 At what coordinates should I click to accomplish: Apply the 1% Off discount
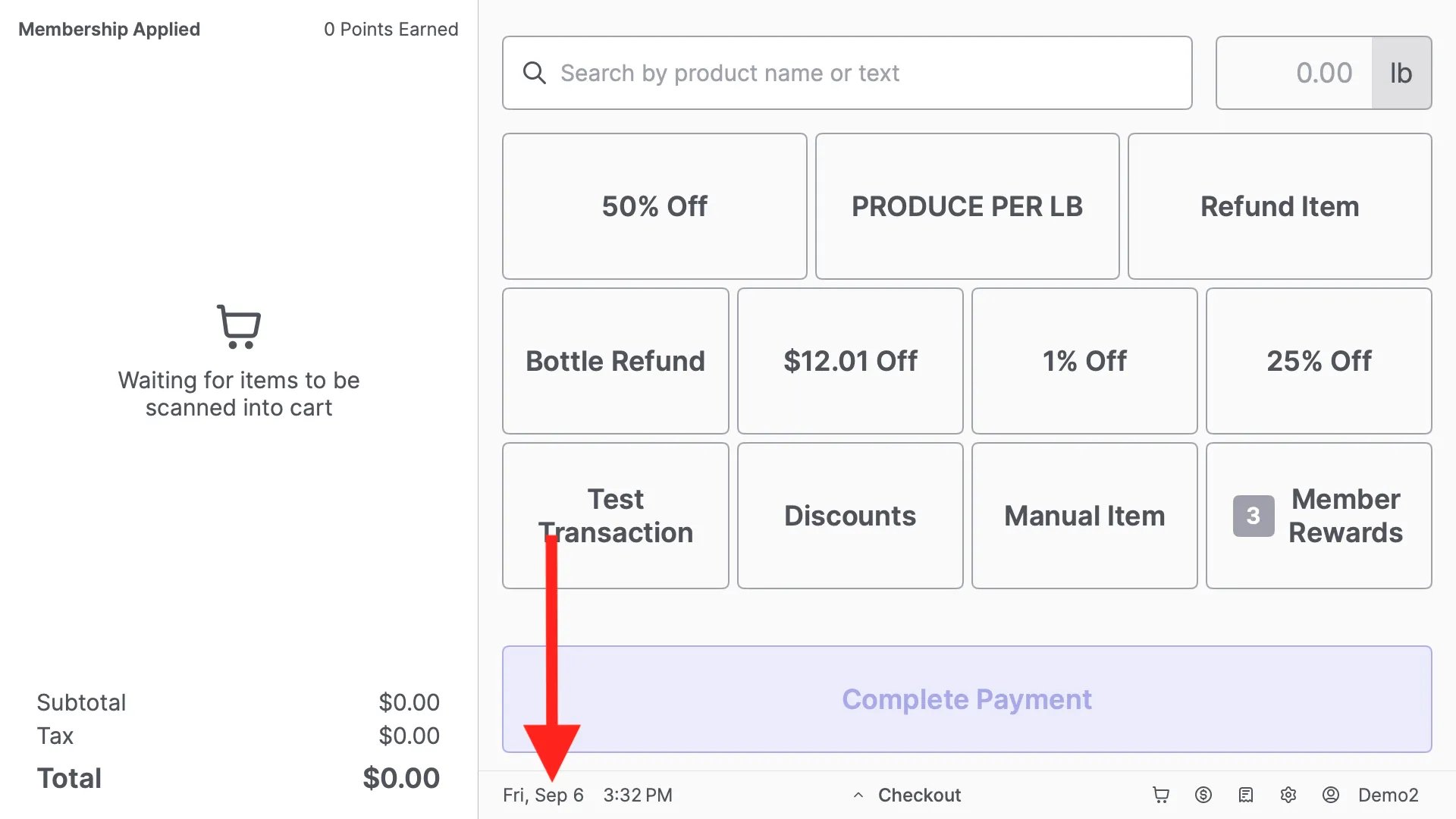(x=1084, y=361)
